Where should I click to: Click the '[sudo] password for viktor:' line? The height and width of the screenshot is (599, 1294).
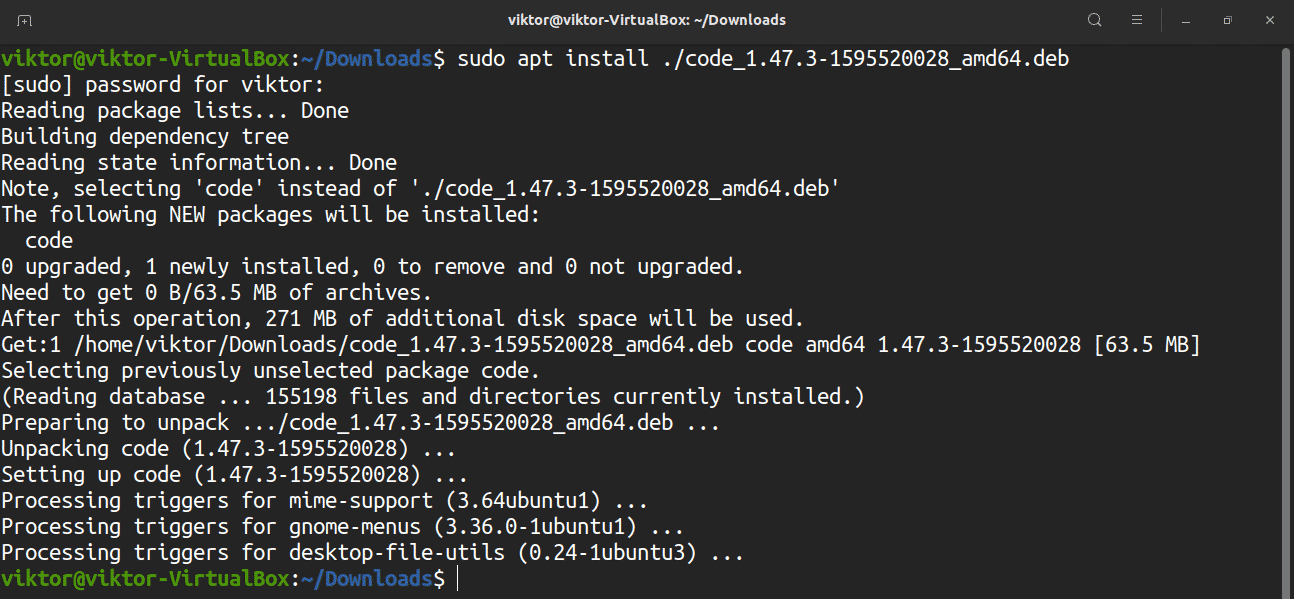click(163, 85)
